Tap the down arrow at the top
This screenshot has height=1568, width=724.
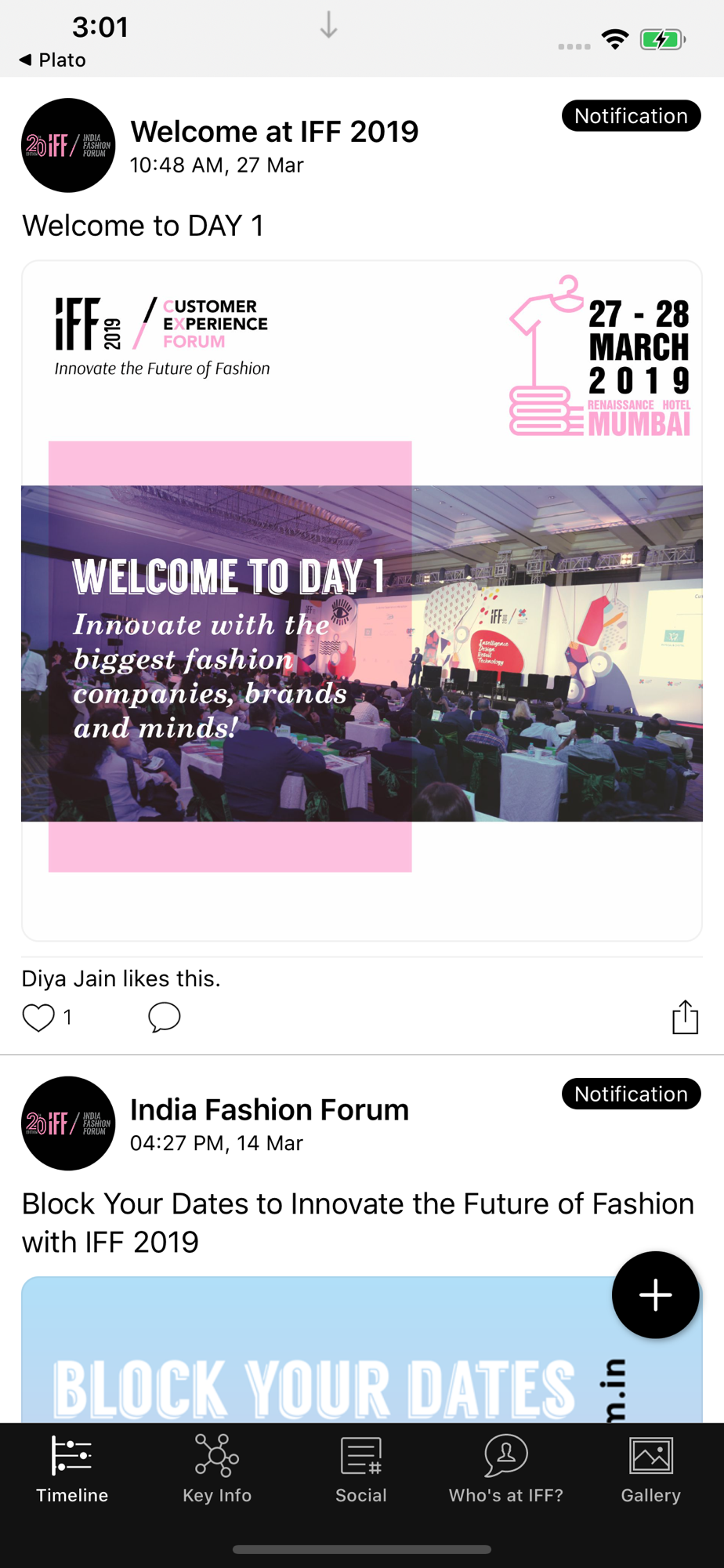pyautogui.click(x=329, y=25)
